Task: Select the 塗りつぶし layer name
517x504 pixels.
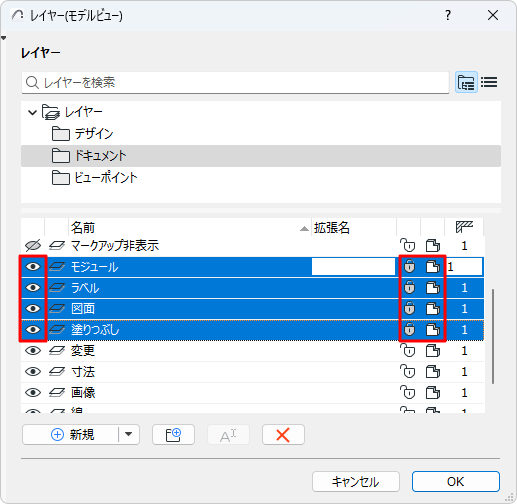Action: click(x=95, y=330)
